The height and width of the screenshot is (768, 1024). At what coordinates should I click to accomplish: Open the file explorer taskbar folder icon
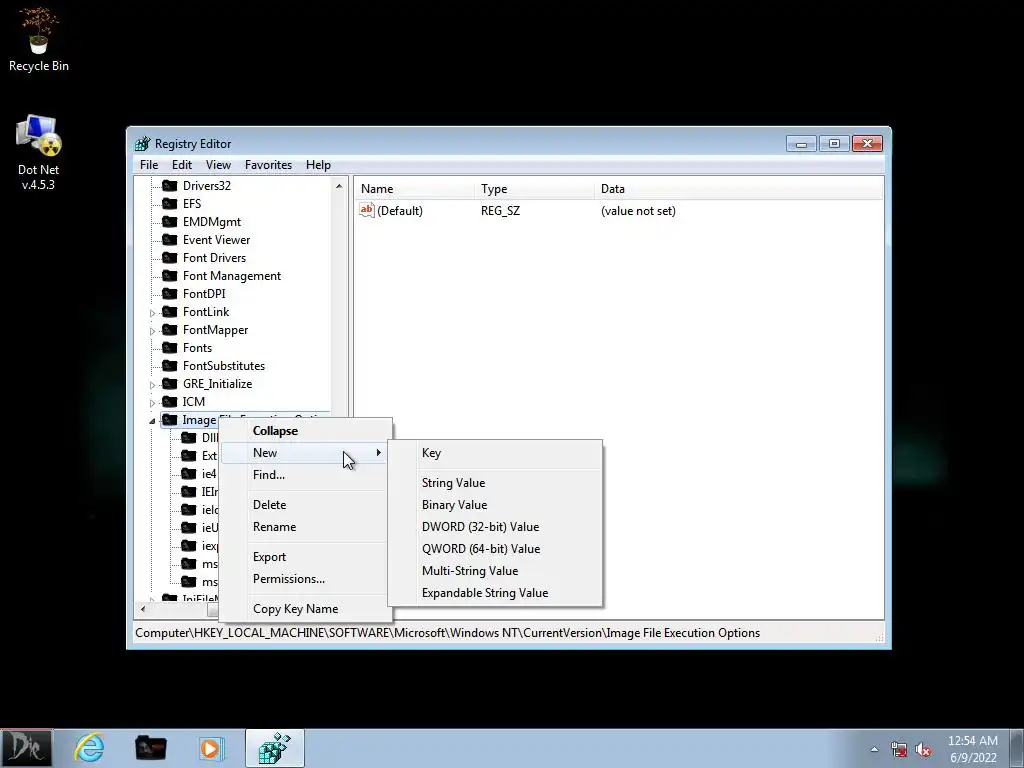[x=150, y=748]
